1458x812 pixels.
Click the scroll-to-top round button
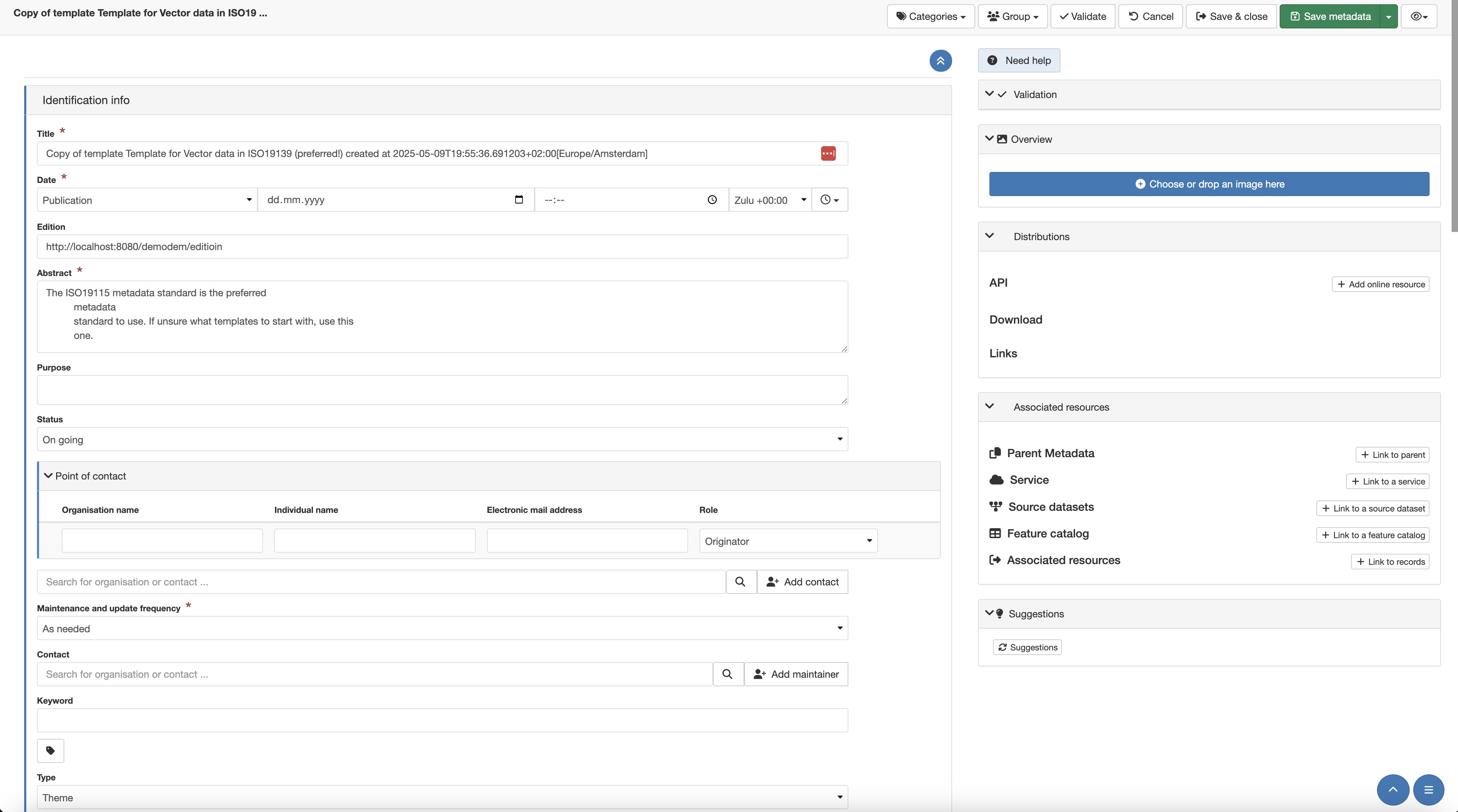click(x=1393, y=789)
